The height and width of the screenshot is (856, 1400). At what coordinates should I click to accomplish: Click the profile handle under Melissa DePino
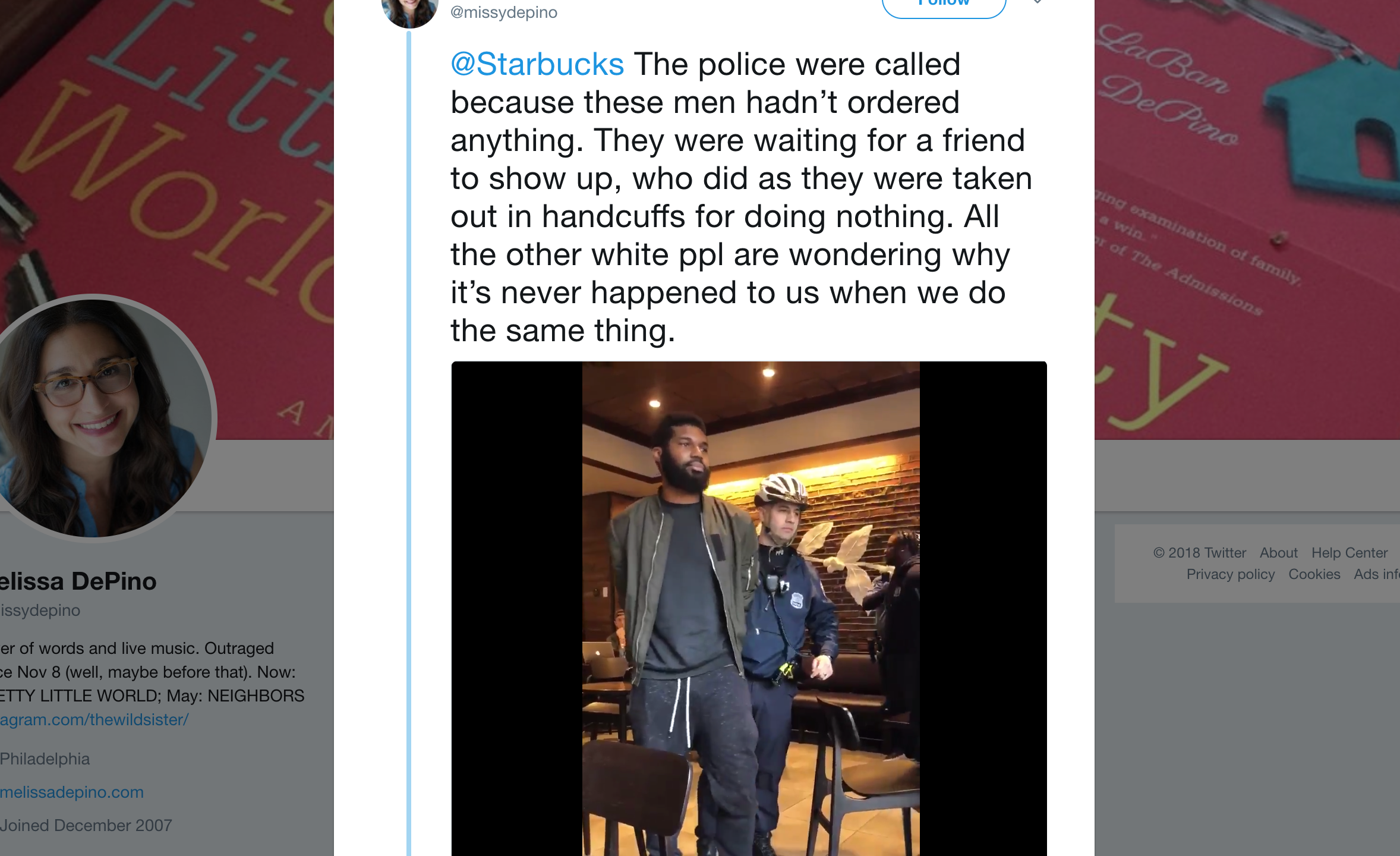(40, 610)
